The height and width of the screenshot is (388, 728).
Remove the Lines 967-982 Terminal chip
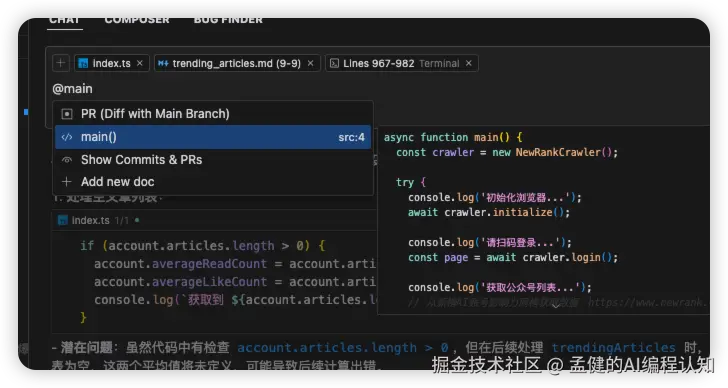[x=469, y=63]
